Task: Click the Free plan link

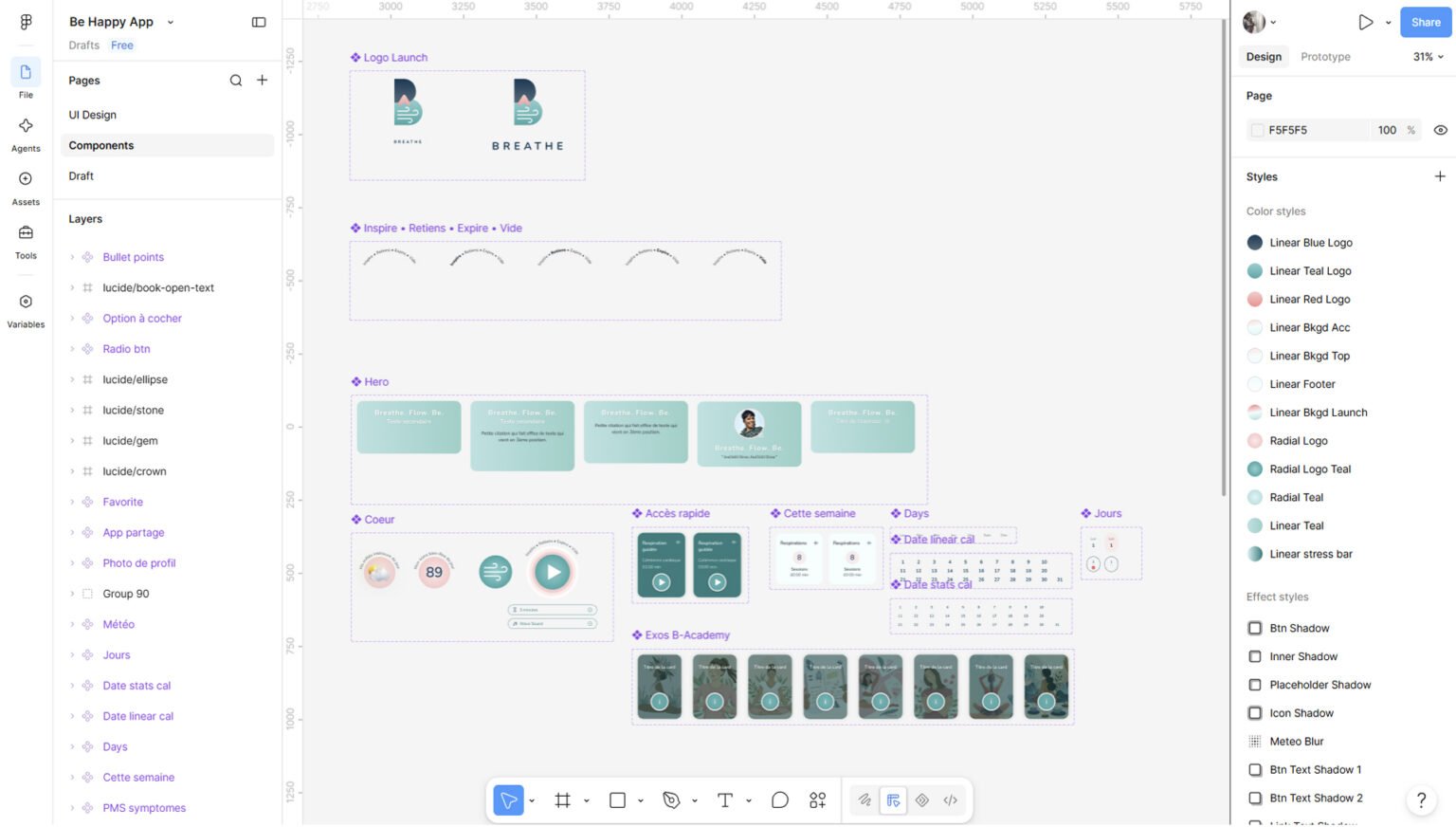Action: pyautogui.click(x=122, y=46)
